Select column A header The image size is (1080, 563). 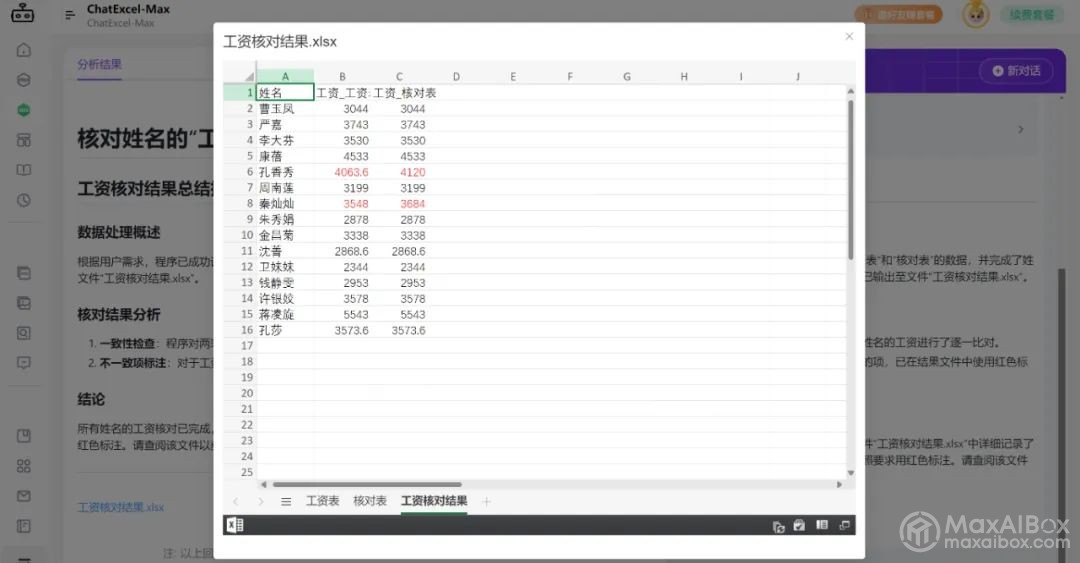[x=285, y=76]
